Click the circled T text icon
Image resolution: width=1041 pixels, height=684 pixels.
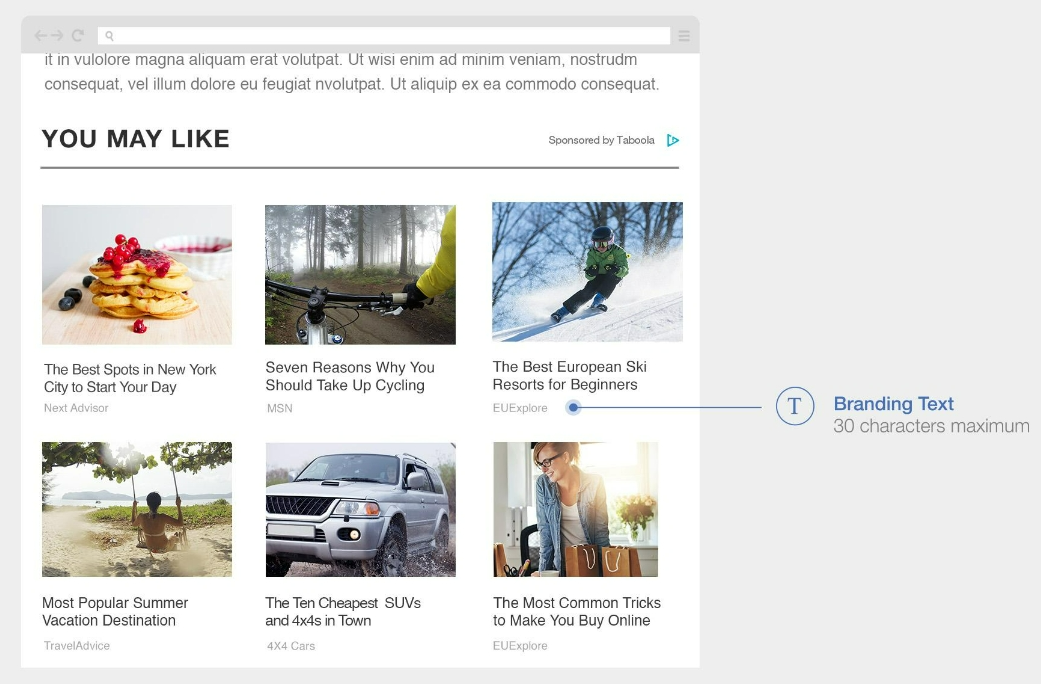coord(795,406)
